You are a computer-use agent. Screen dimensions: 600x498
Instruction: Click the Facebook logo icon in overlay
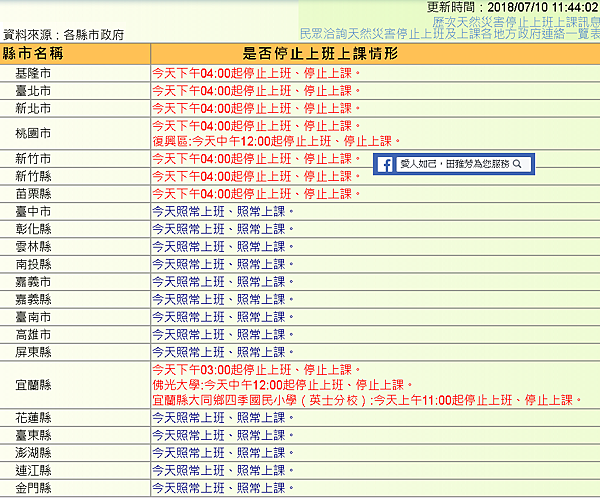[x=385, y=165]
